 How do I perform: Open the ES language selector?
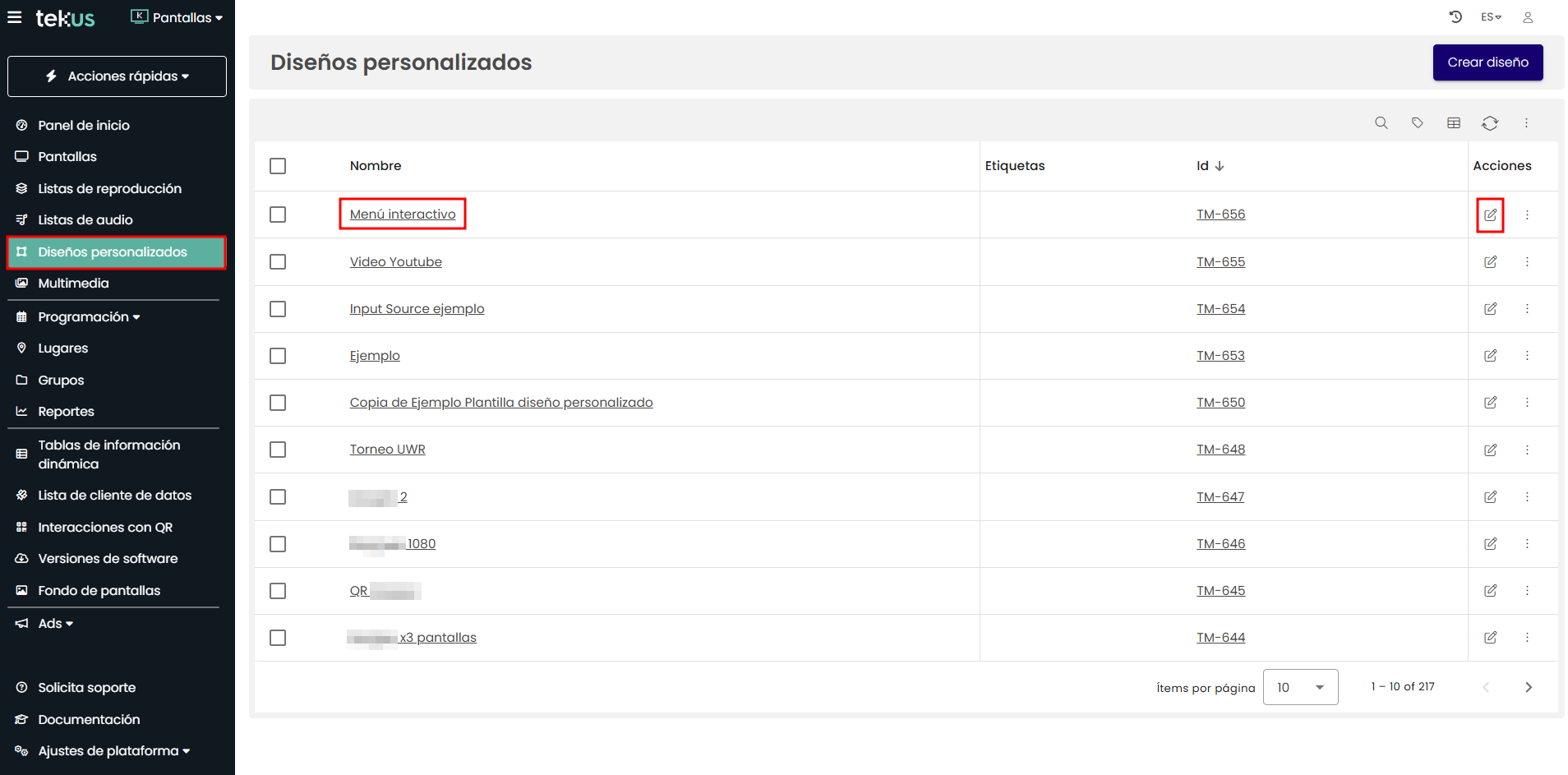[x=1491, y=17]
